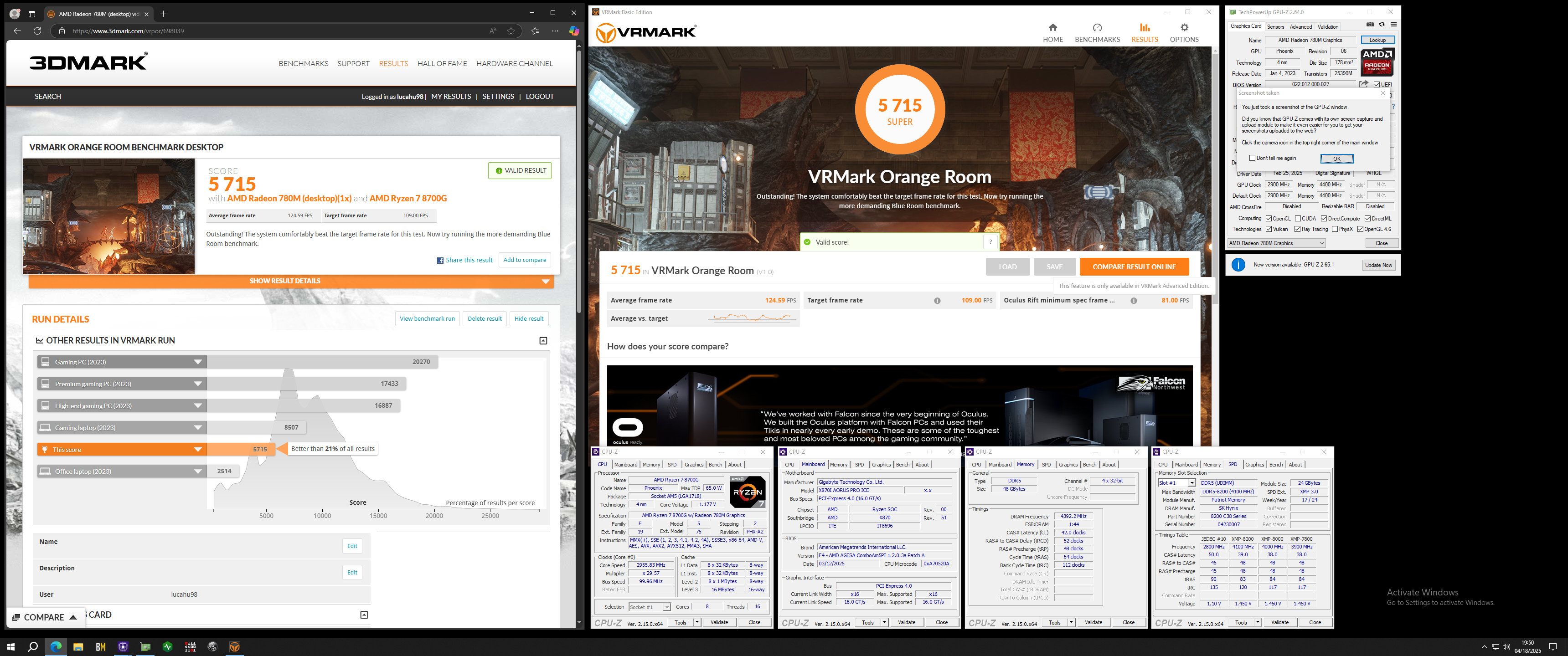This screenshot has height=656, width=1568.
Task: Click info icon next to Oculus Rift minimum spec
Action: [1134, 301]
